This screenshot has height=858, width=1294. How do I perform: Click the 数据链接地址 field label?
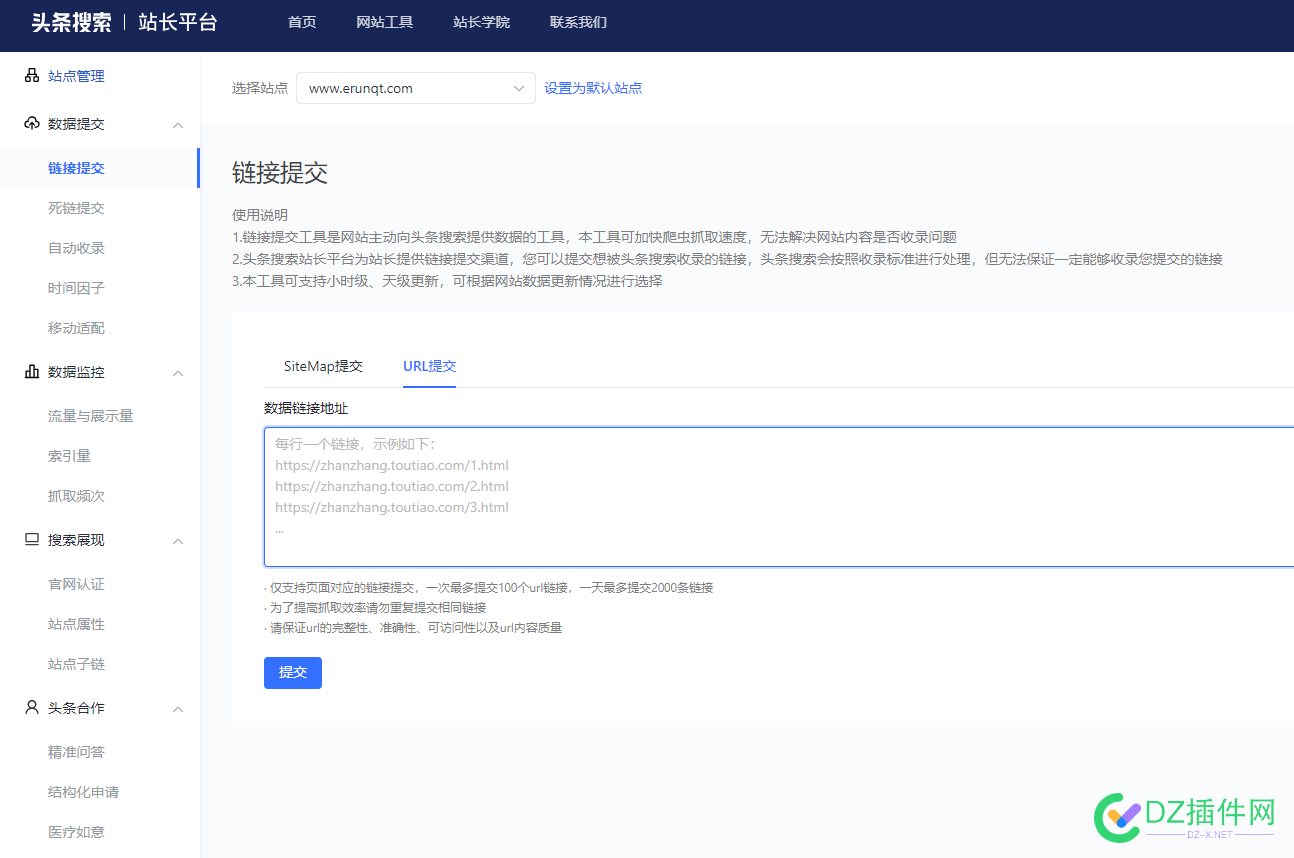[x=306, y=408]
